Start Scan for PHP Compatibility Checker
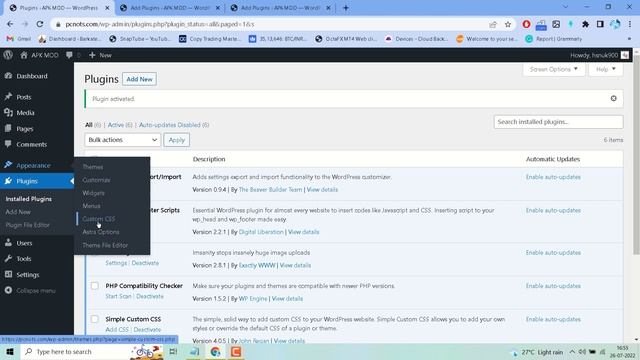 pos(118,296)
